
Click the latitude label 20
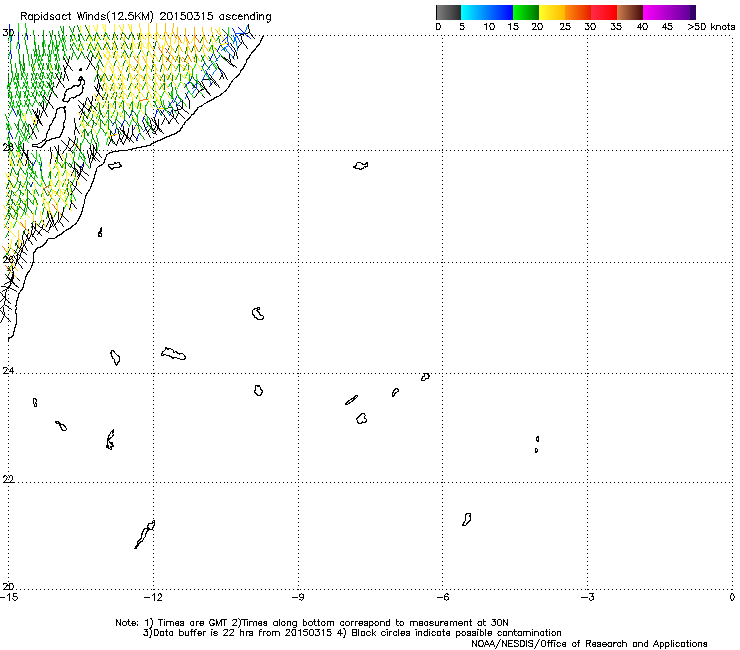pyautogui.click(x=8, y=587)
